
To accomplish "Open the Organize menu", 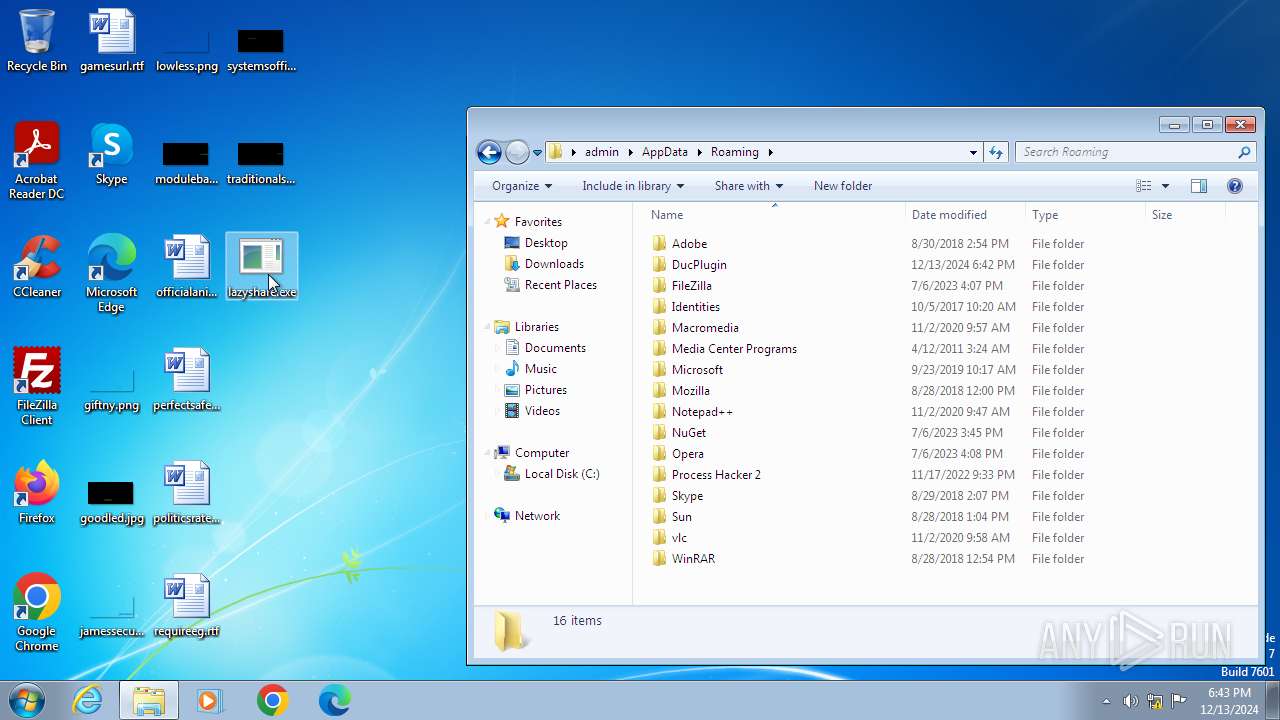I will [x=522, y=186].
